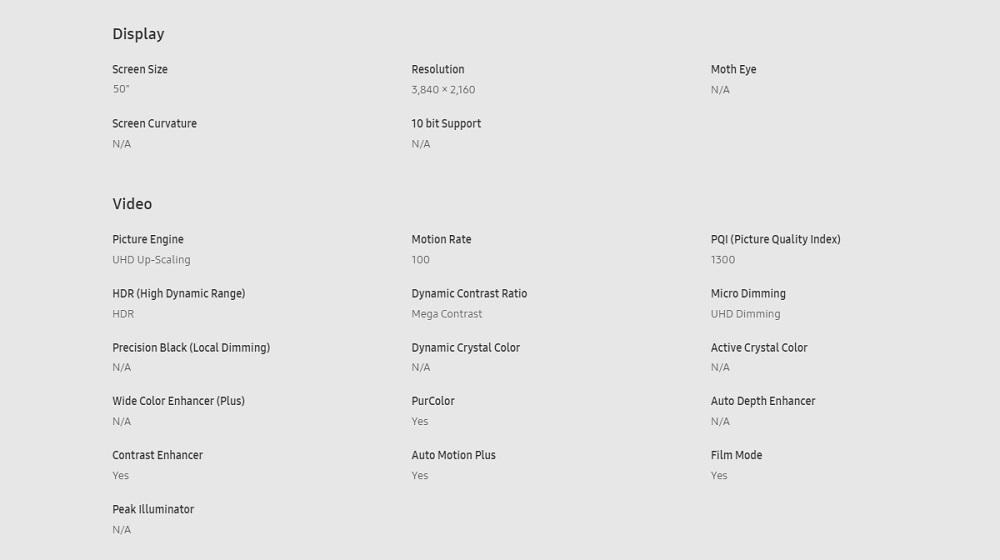Click the Auto Motion Plus label

[453, 455]
